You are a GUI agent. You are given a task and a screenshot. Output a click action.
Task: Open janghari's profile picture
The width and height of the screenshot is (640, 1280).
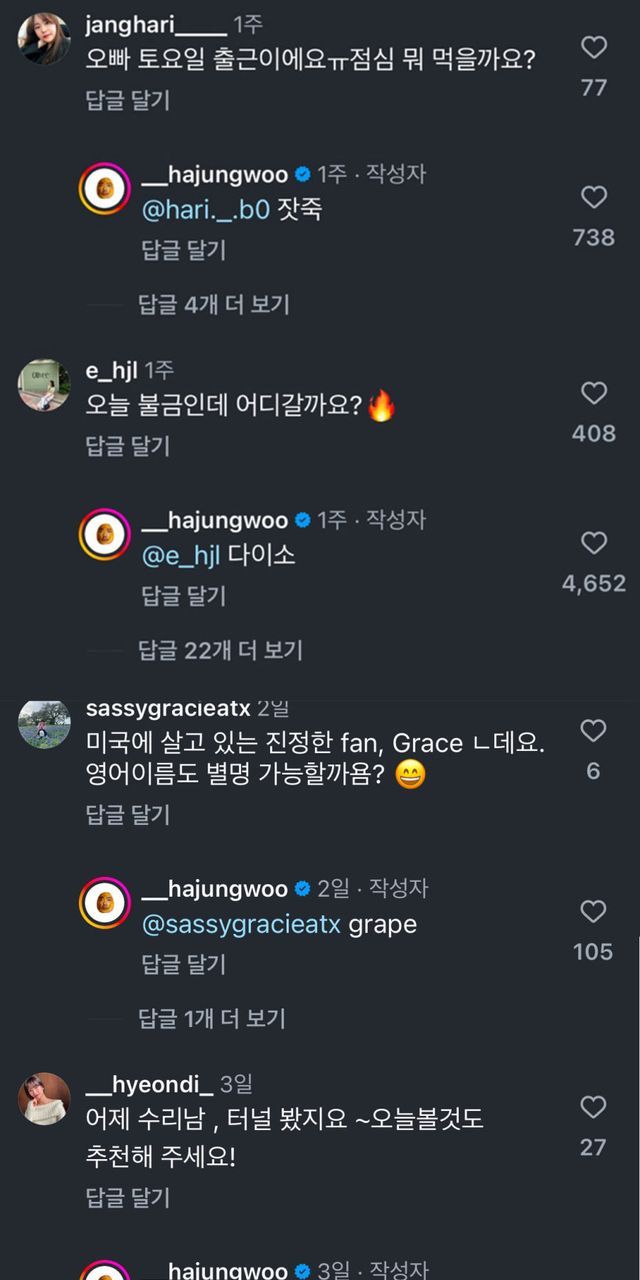click(45, 39)
